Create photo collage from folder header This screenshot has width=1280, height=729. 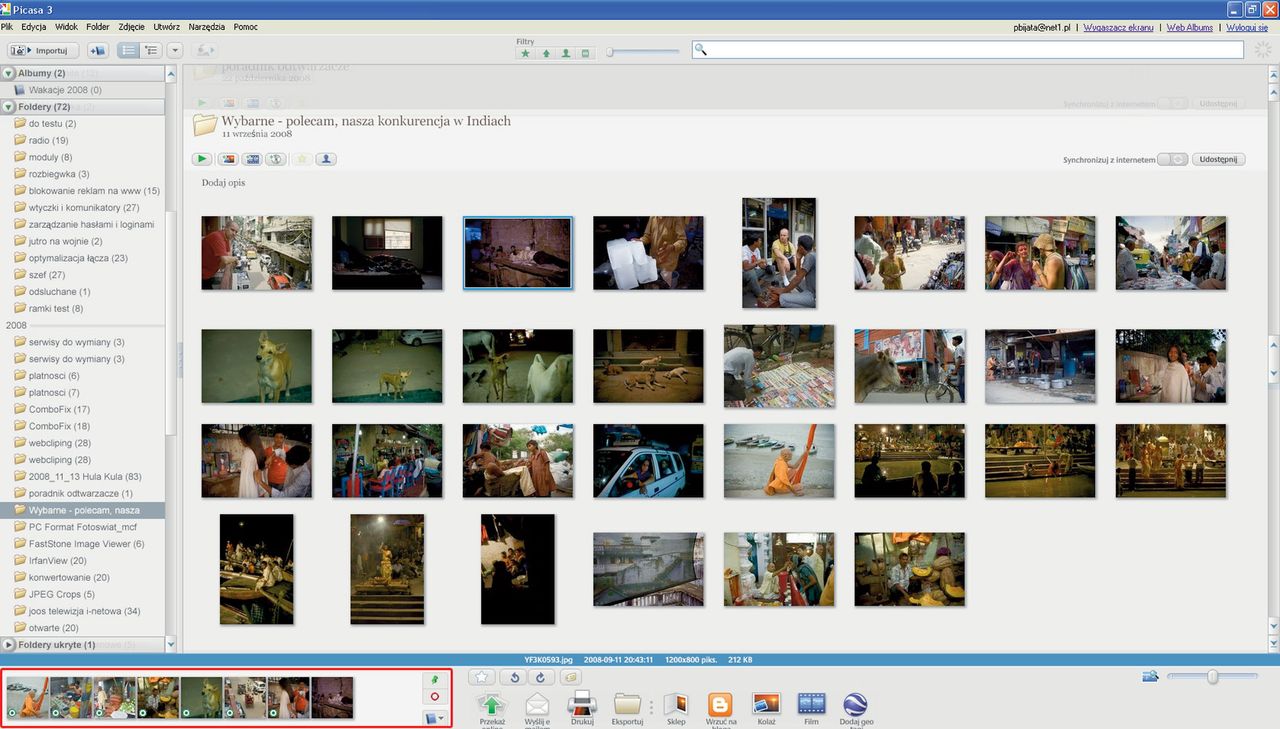(227, 159)
